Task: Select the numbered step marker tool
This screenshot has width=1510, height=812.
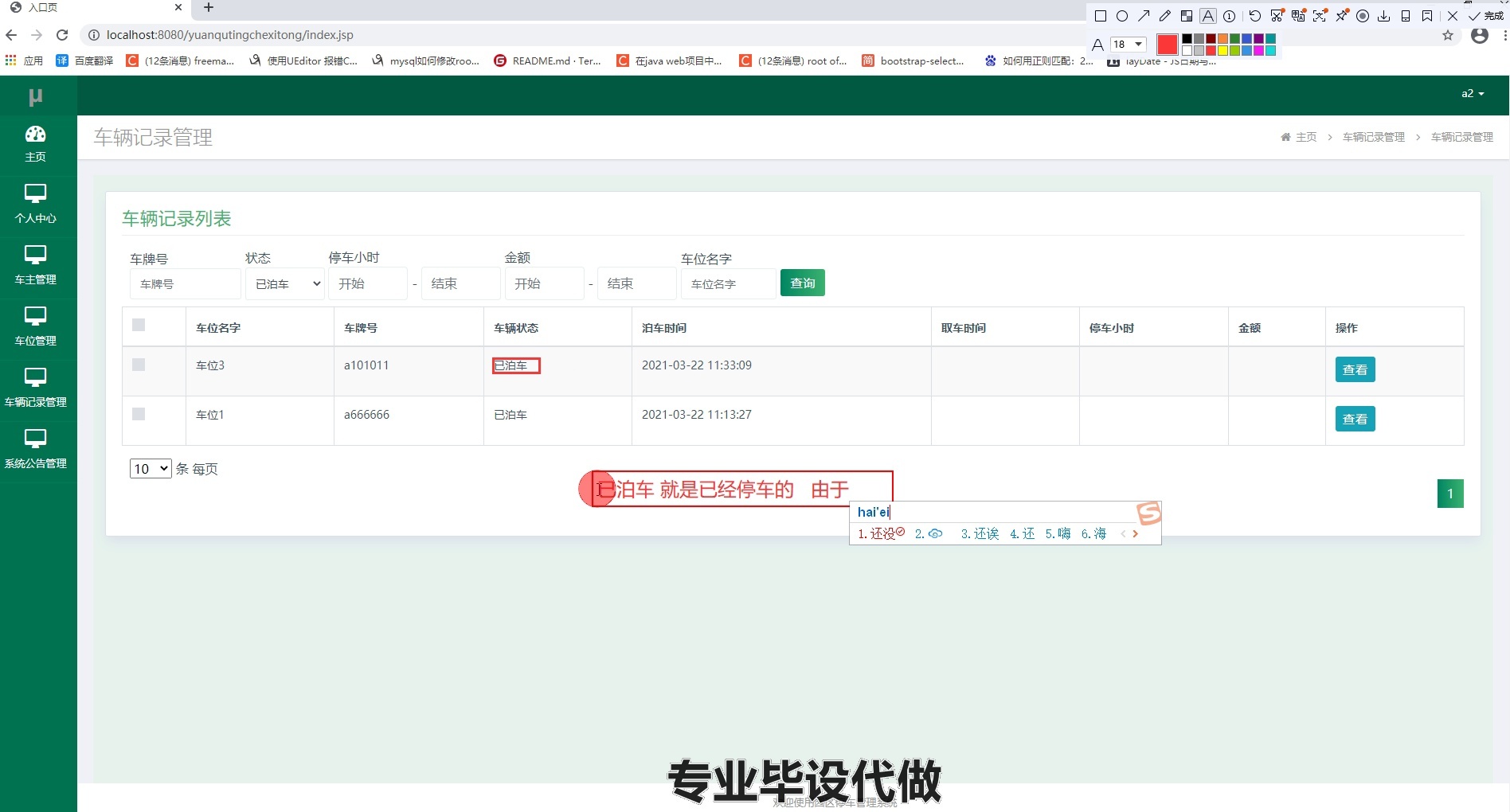Action: point(1230,16)
